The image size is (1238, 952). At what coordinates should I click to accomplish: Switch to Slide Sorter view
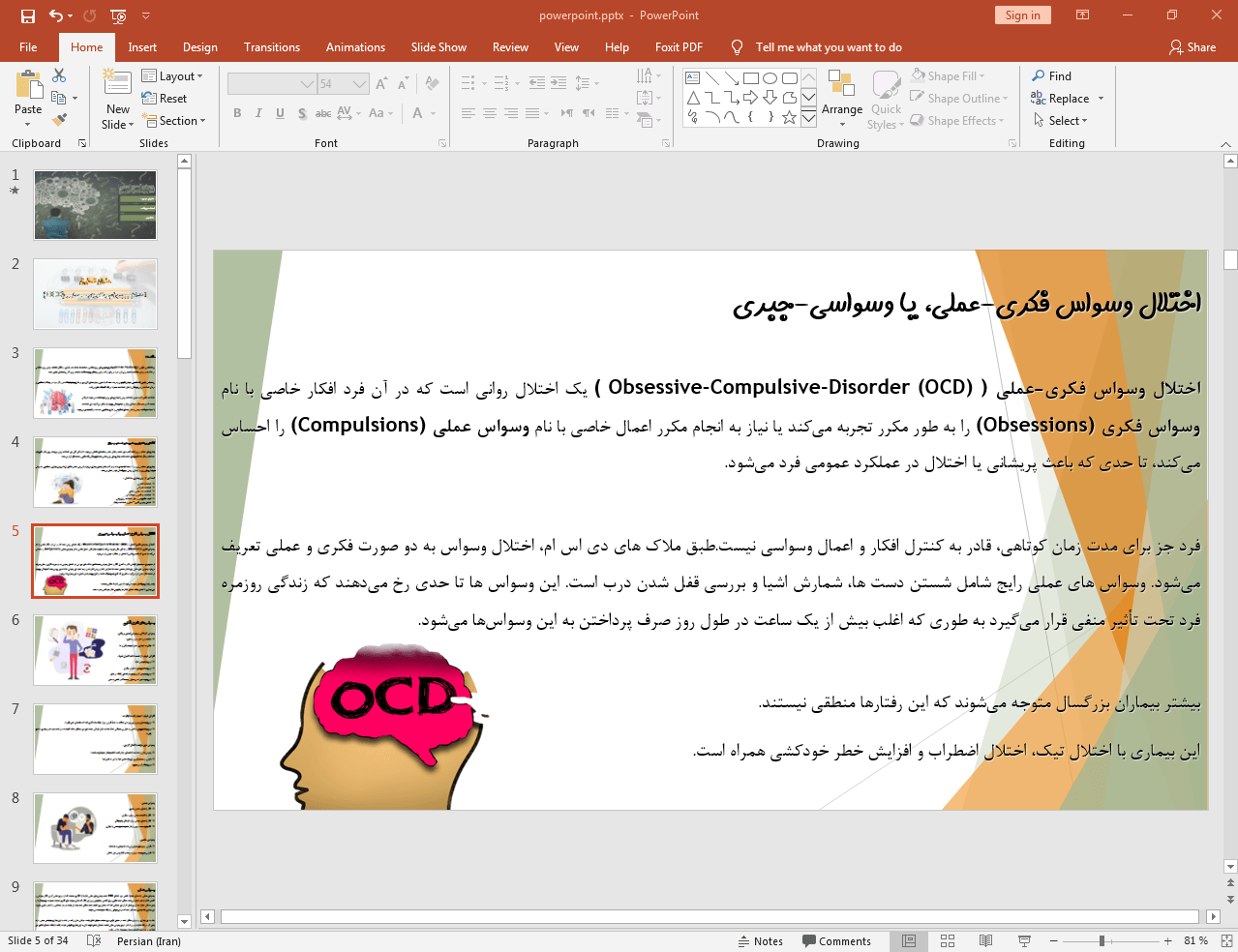[948, 941]
